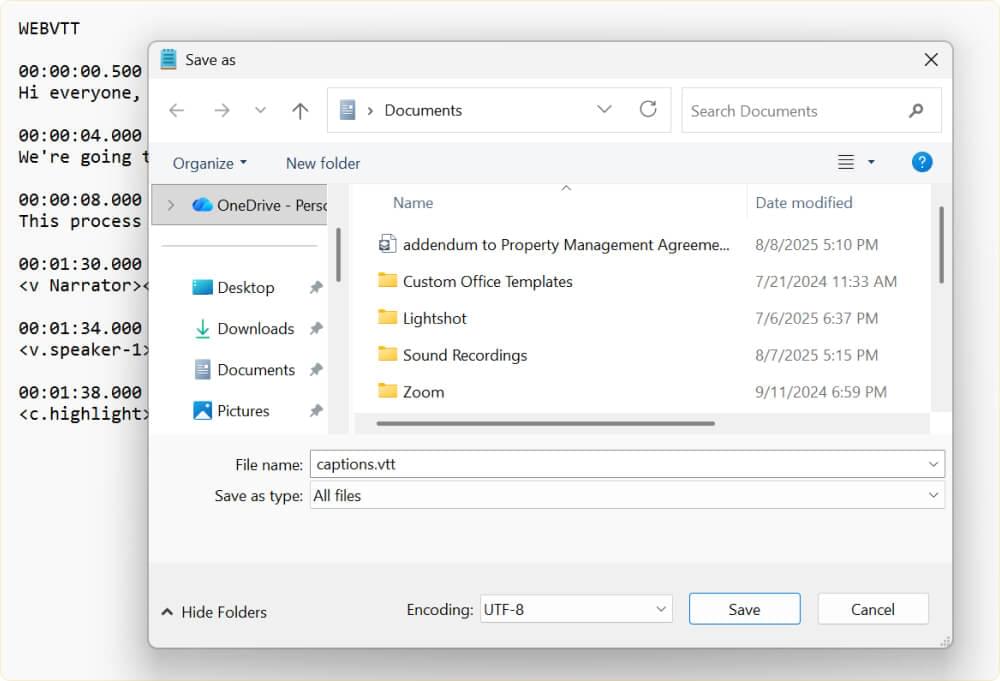Unpin Pictures from quick access
The height and width of the screenshot is (681, 1000).
click(314, 410)
